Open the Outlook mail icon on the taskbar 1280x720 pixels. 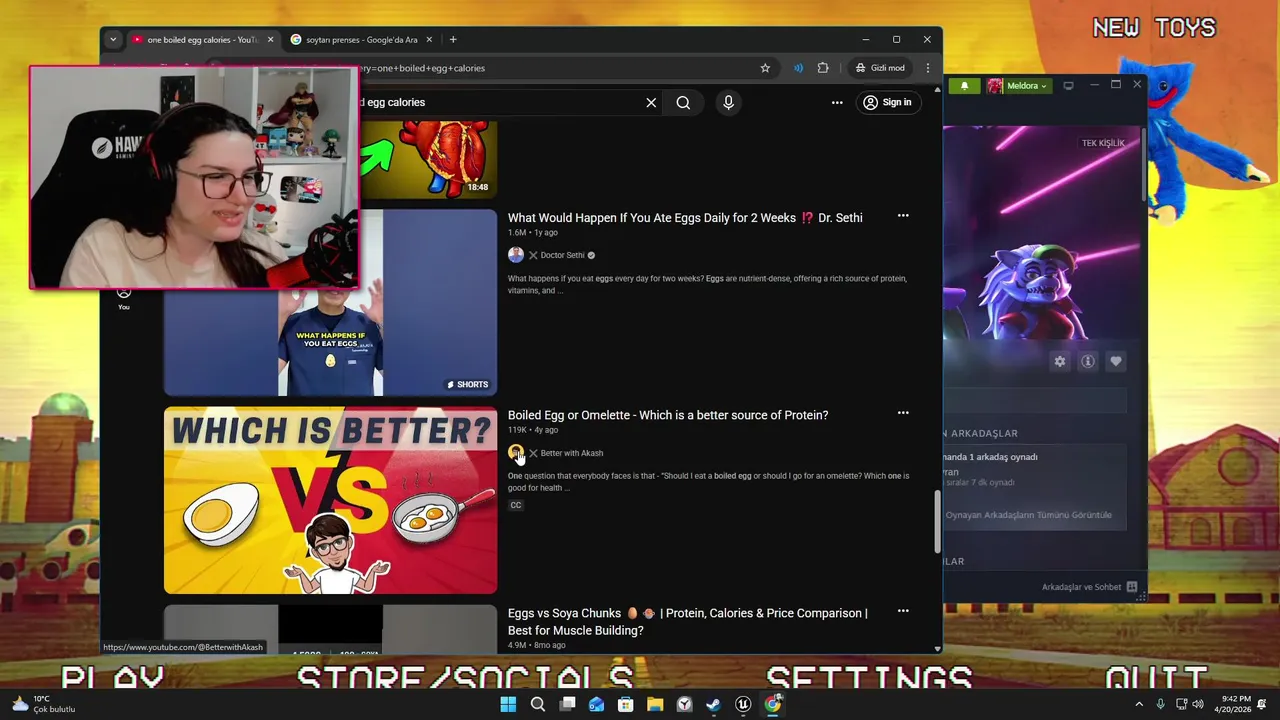click(596, 704)
